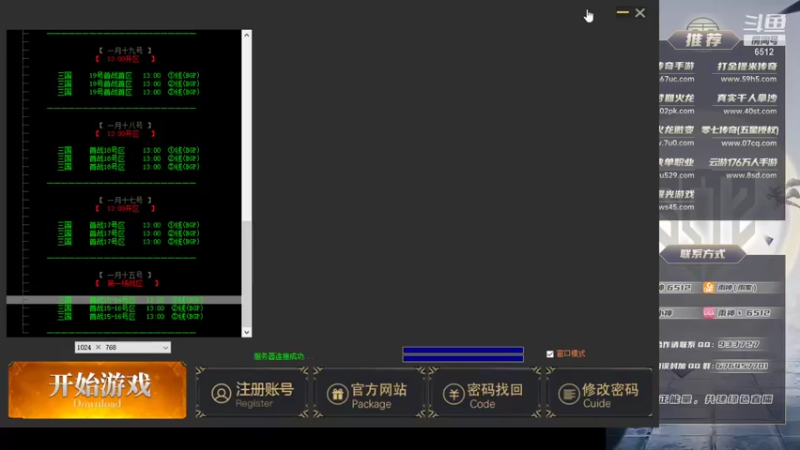800x450 pixels.
Task: Click the 联系方式 header in side panel
Action: pos(703,254)
